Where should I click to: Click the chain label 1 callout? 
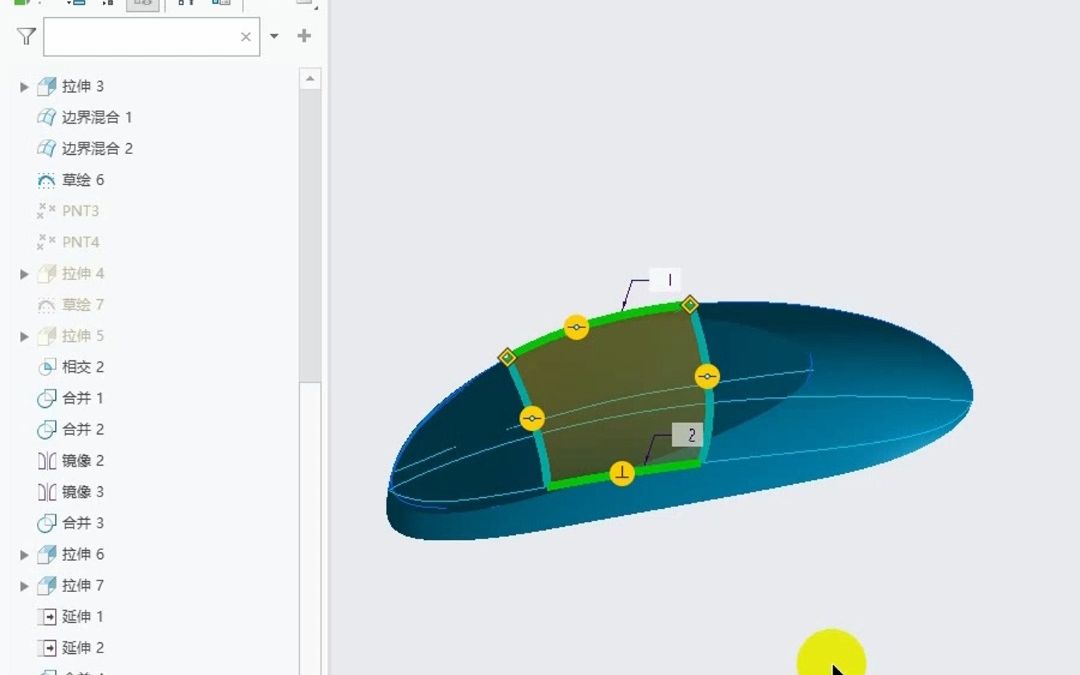coord(665,280)
